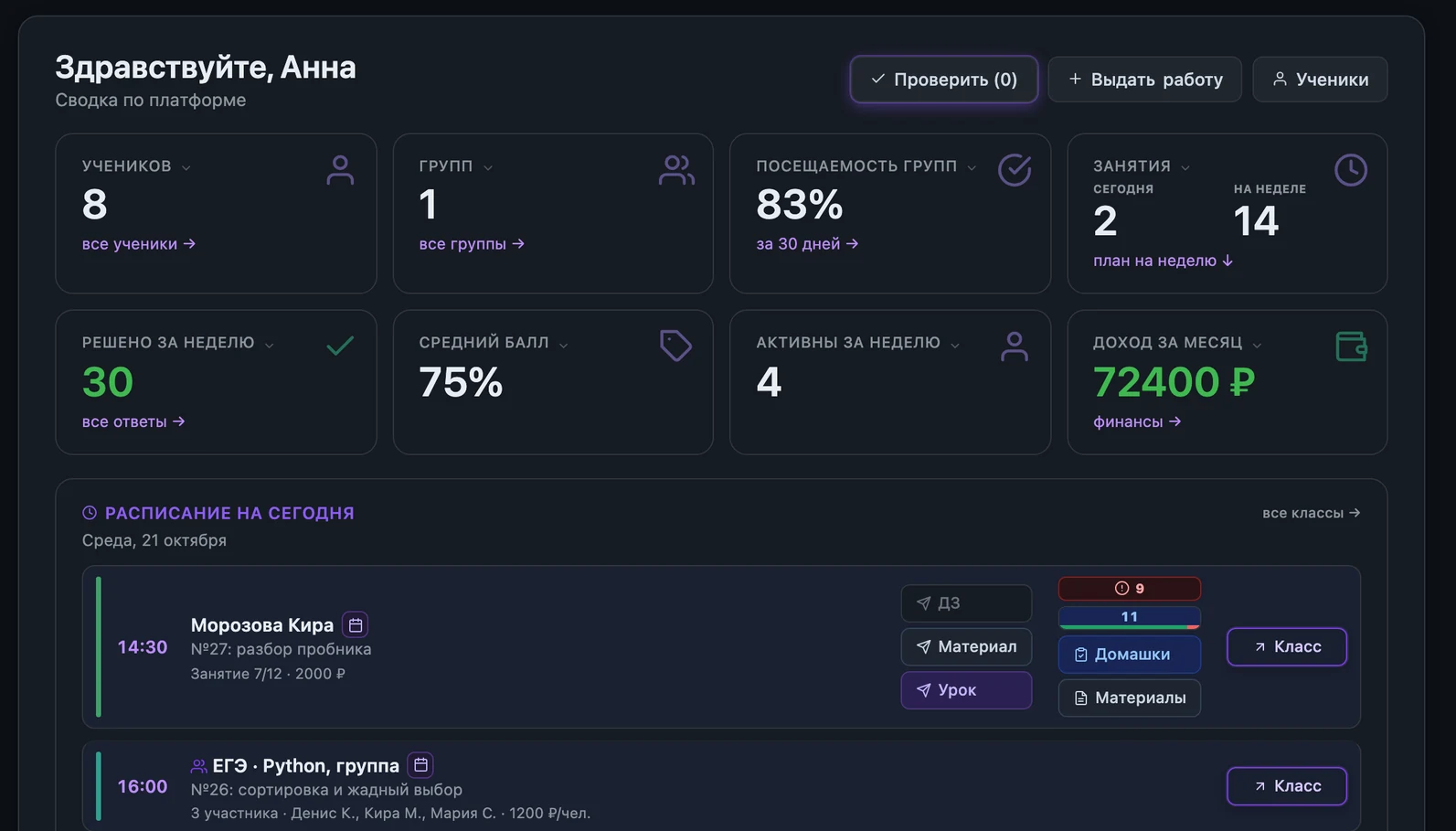
Task: Send Материал to Морозова Кира
Action: 966,646
